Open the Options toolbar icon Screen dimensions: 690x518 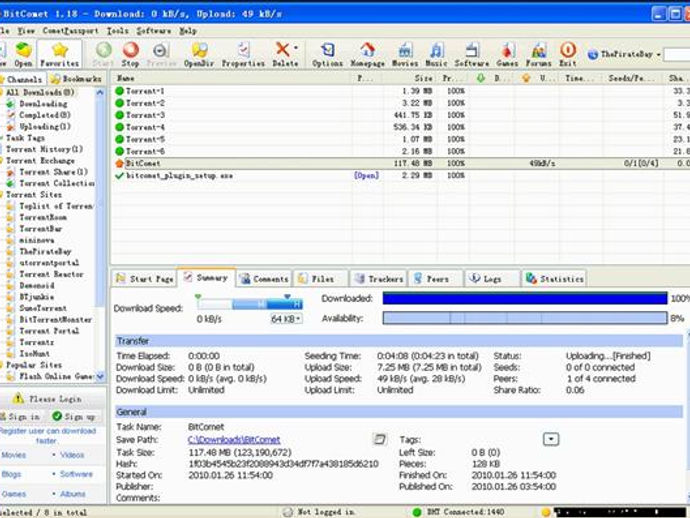[327, 55]
